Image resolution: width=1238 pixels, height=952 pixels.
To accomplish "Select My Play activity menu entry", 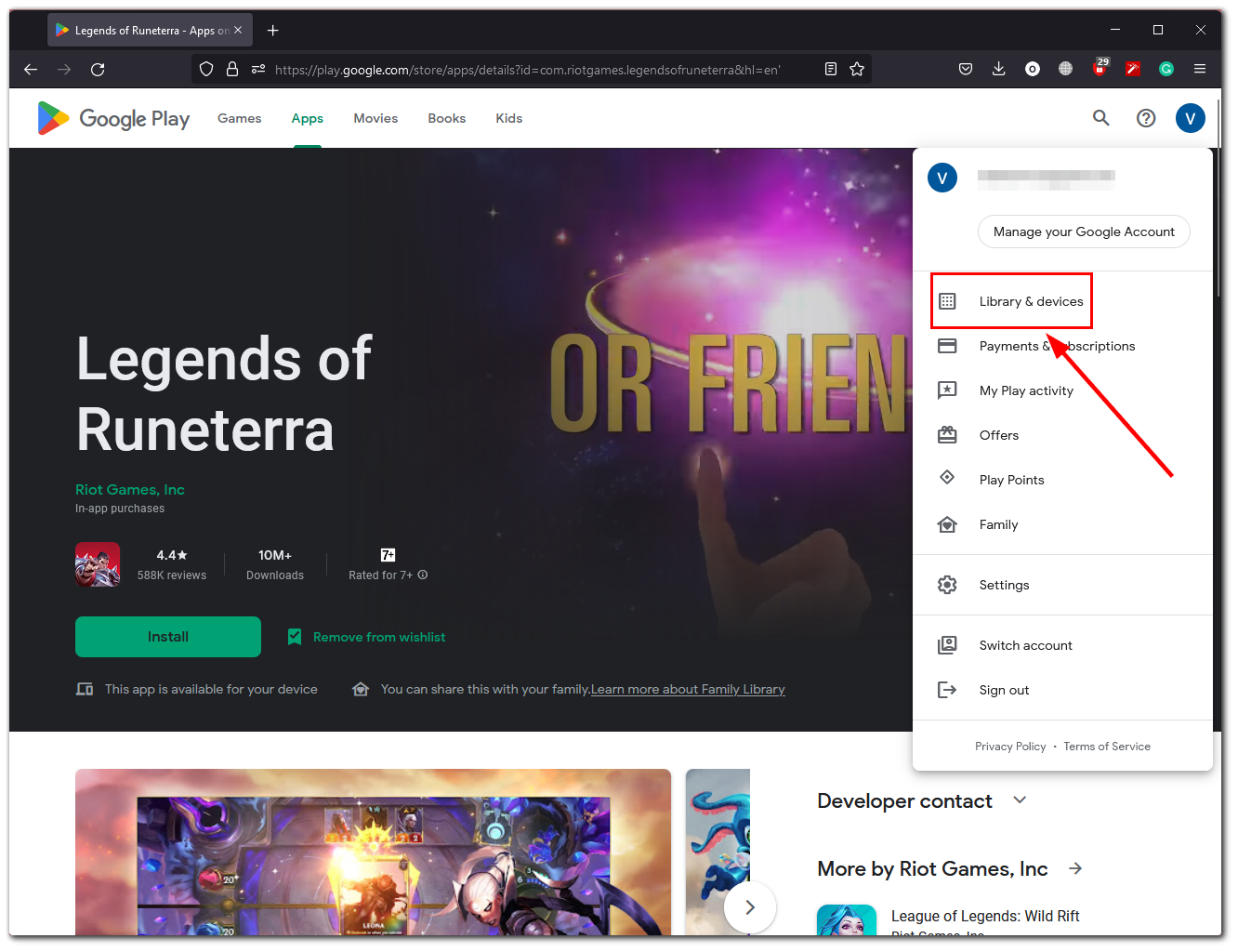I will coord(1062,390).
